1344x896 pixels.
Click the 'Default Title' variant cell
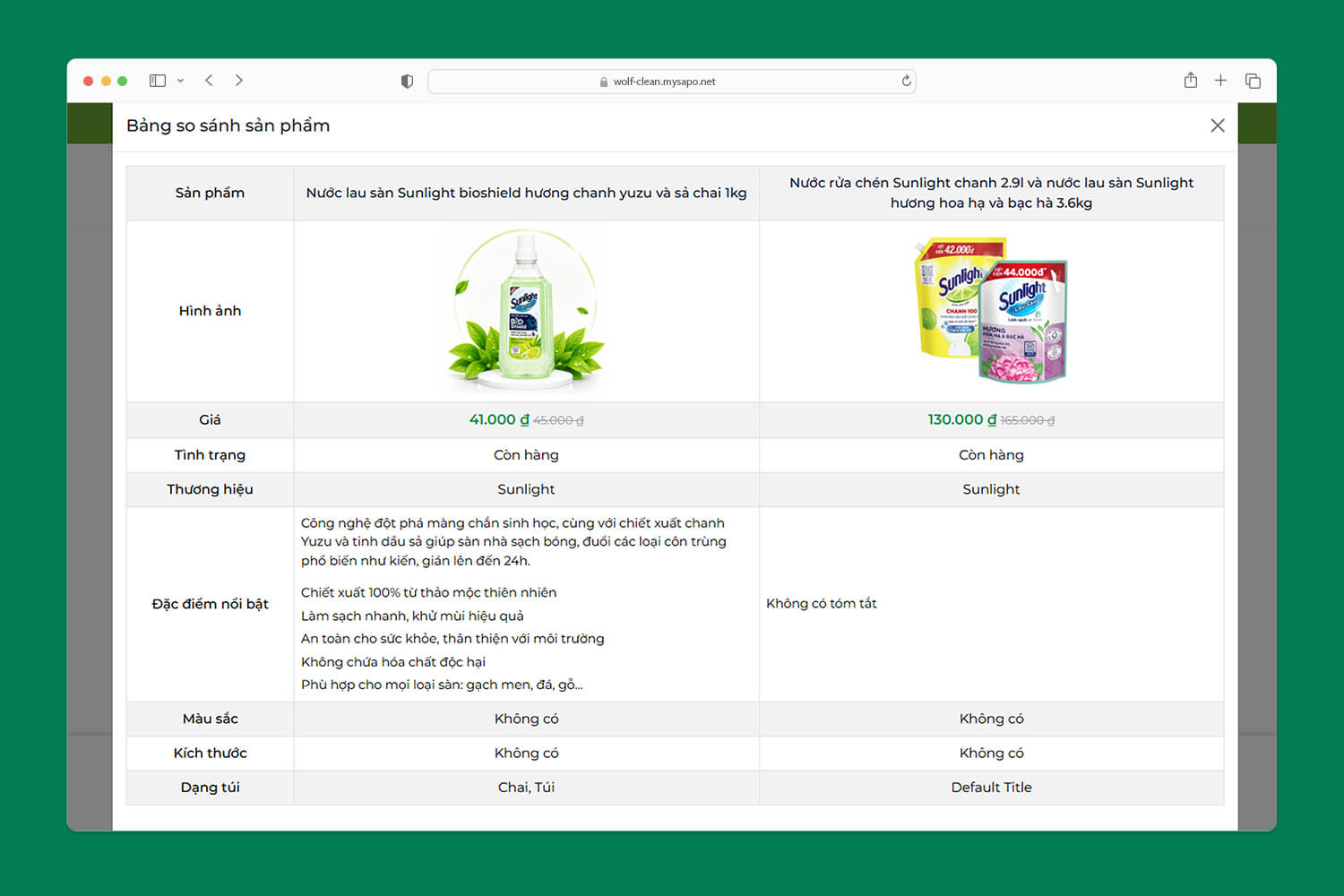click(x=991, y=787)
